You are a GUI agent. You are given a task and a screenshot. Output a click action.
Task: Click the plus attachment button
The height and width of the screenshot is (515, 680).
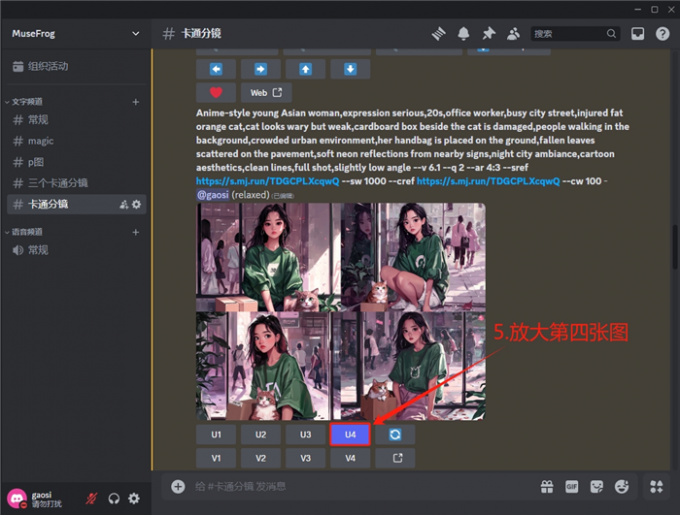(x=178, y=486)
